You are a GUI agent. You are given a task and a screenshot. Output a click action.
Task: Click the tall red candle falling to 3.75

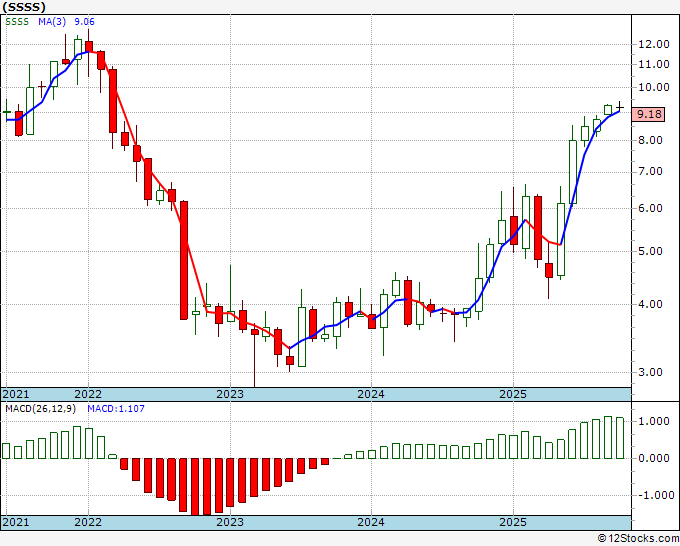click(x=184, y=260)
